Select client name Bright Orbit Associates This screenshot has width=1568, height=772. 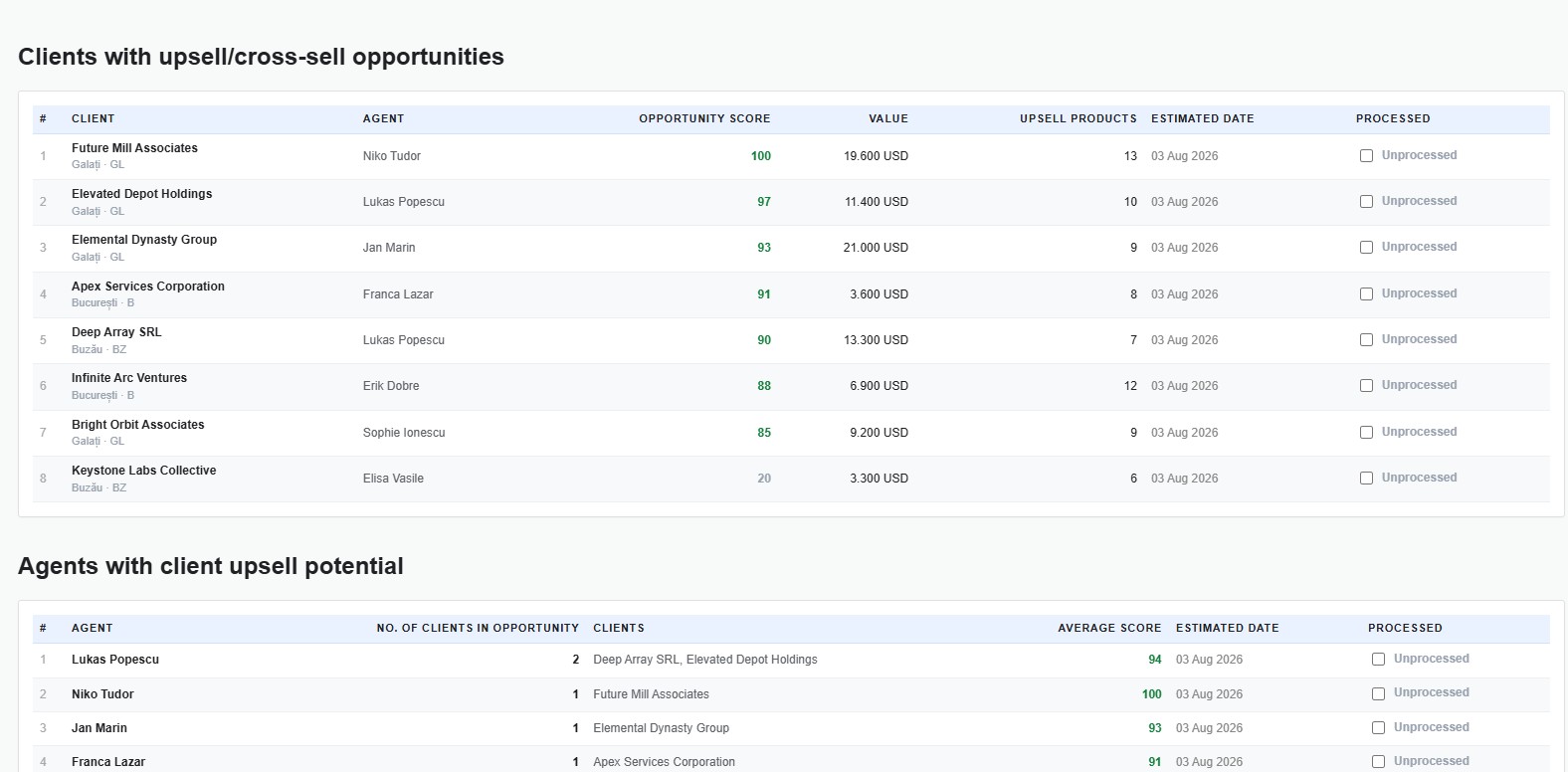tap(138, 425)
